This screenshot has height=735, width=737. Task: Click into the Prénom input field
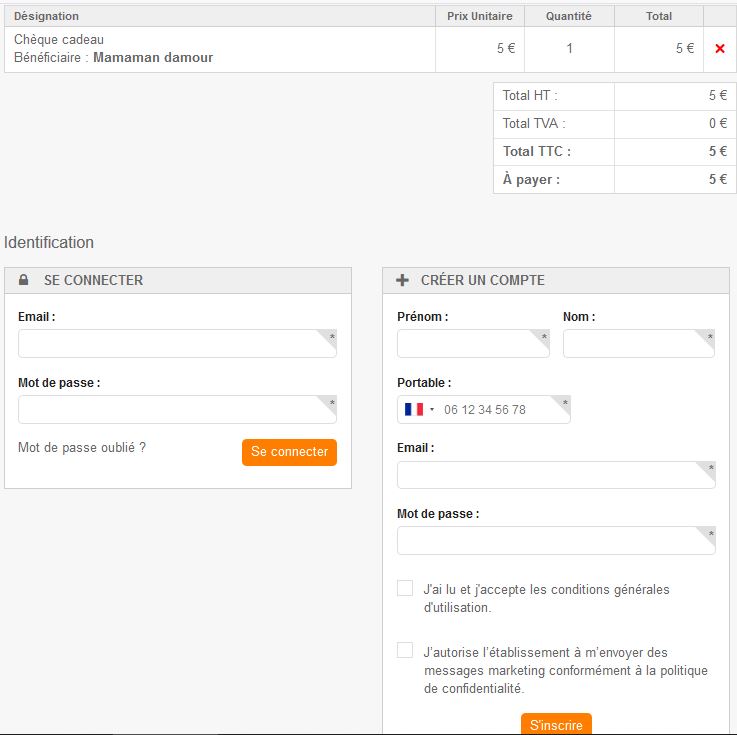(472, 344)
